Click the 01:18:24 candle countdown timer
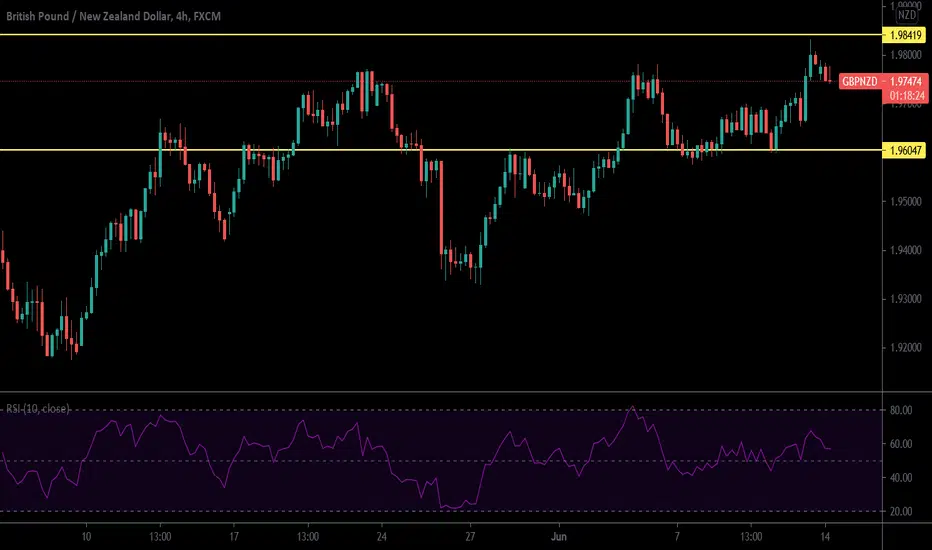Screen dimensions: 932x550 coord(907,96)
